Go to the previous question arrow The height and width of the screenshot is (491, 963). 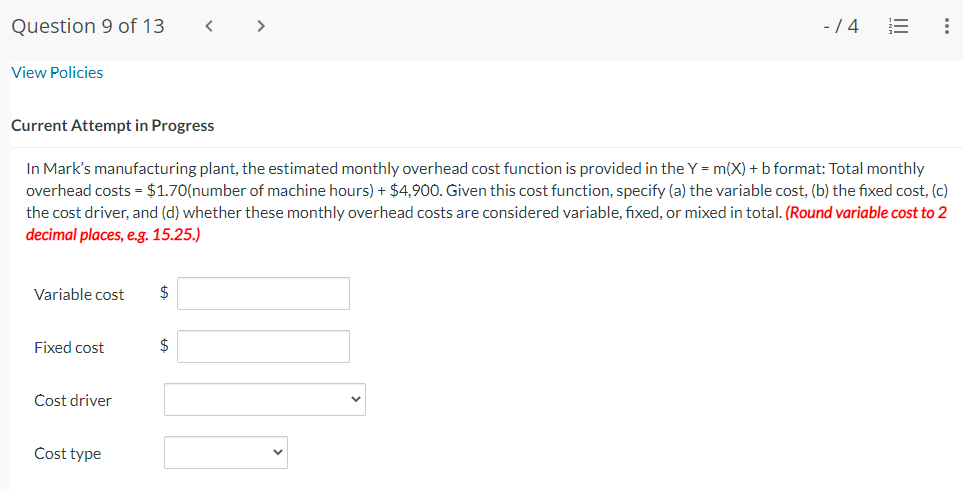[210, 27]
